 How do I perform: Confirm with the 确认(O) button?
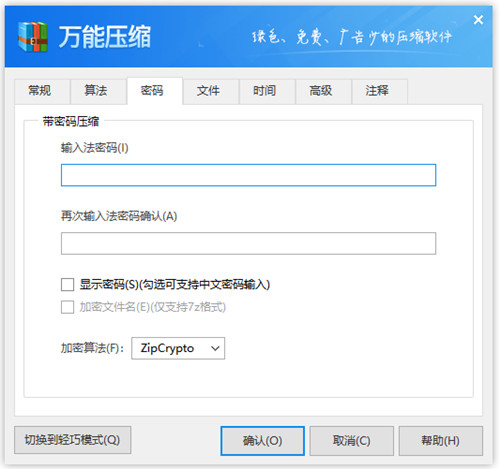click(x=262, y=441)
